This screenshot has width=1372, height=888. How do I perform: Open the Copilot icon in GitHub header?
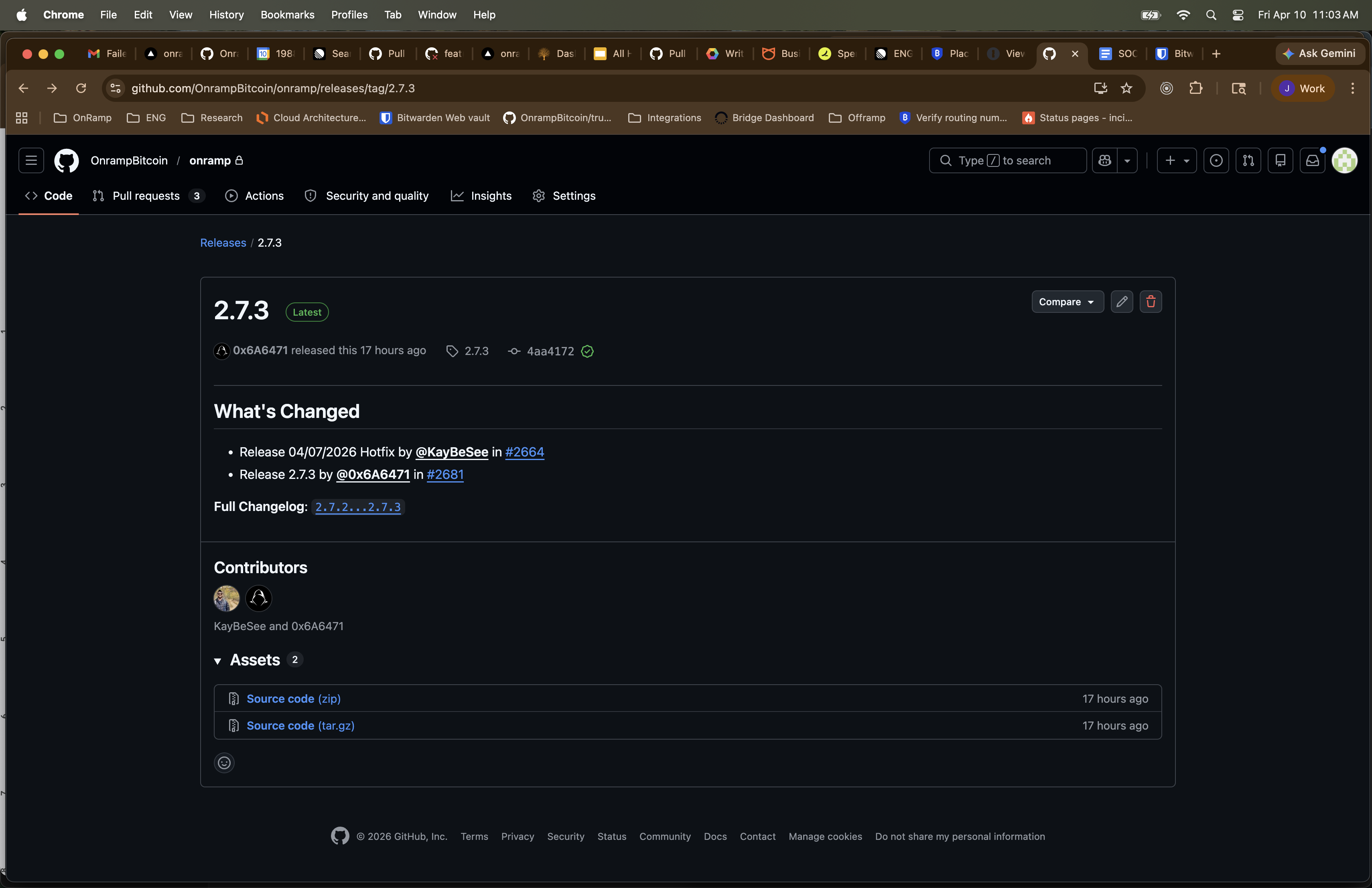(x=1104, y=161)
